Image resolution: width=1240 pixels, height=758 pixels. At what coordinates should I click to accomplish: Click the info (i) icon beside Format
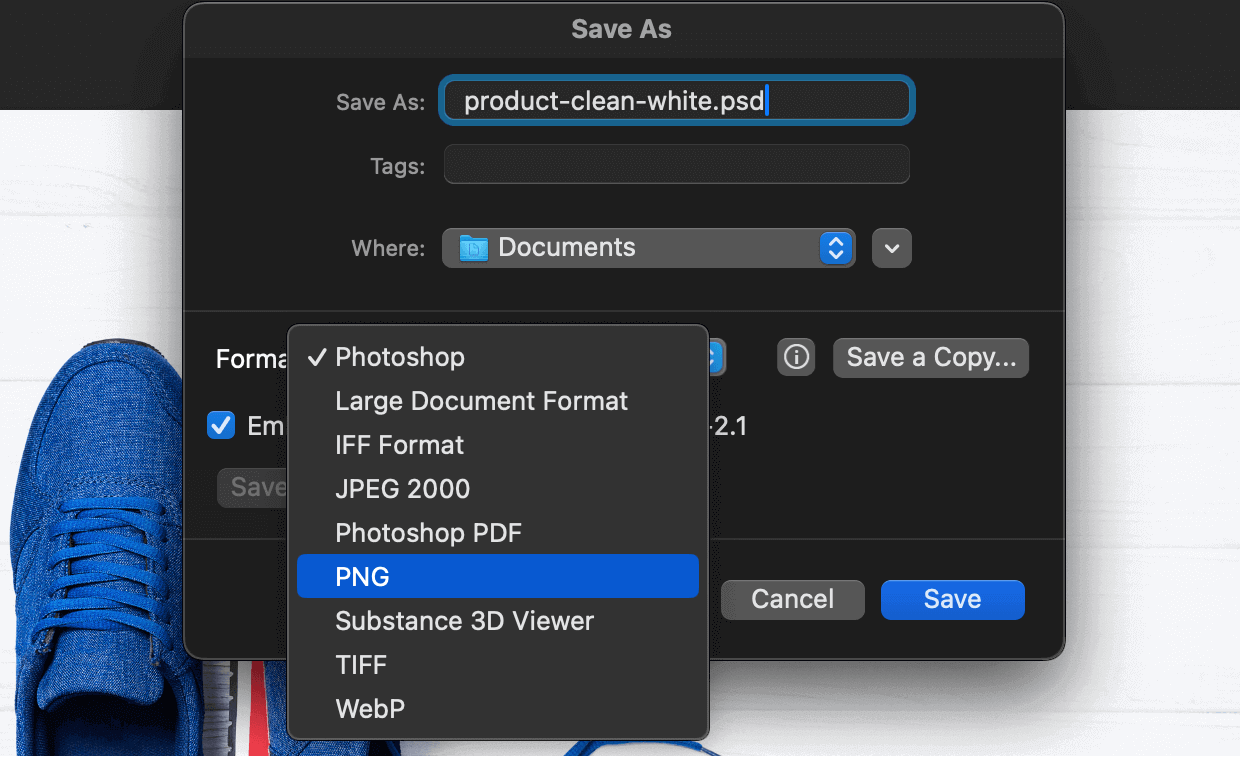pos(796,357)
